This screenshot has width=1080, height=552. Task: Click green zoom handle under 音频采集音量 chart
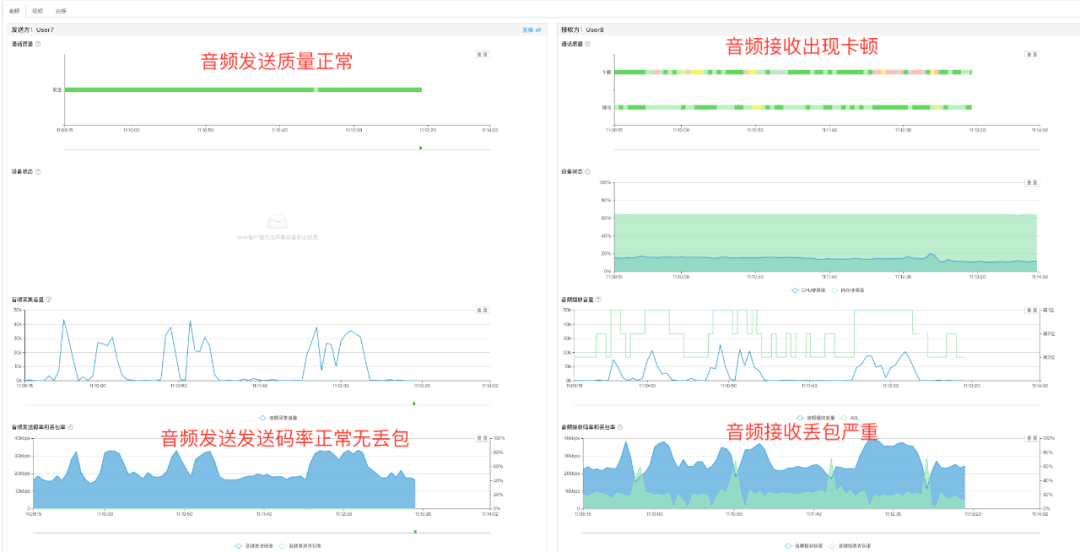(x=414, y=403)
